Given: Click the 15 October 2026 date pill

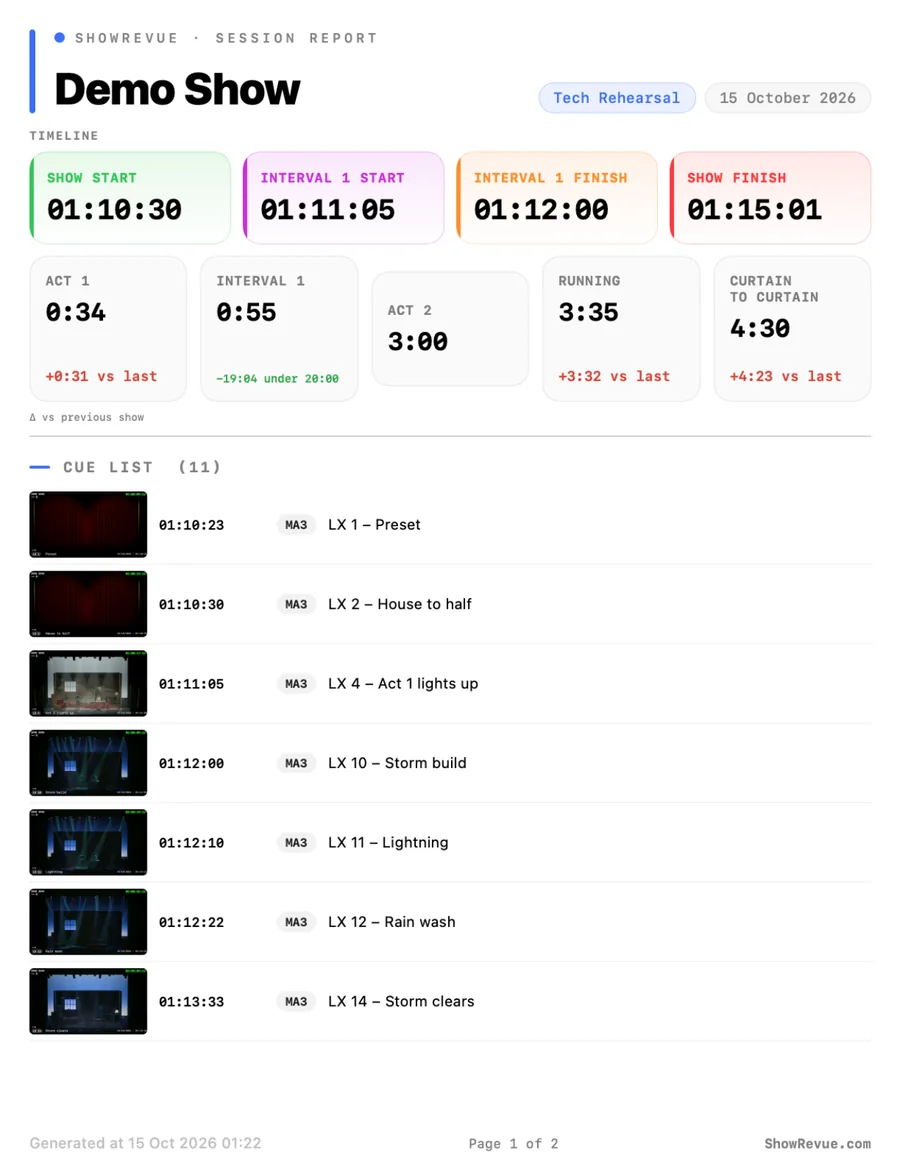Looking at the screenshot, I should point(787,98).
